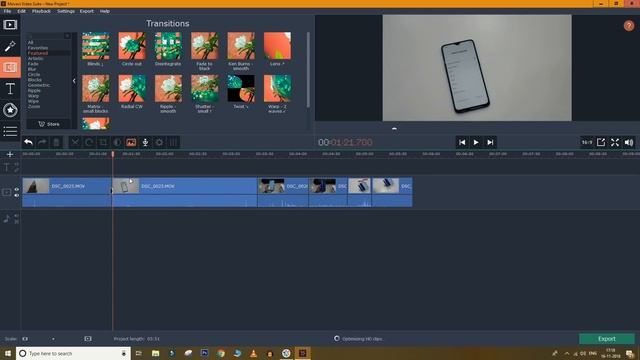Click the green Export button
This screenshot has width=640, height=360.
coord(607,339)
